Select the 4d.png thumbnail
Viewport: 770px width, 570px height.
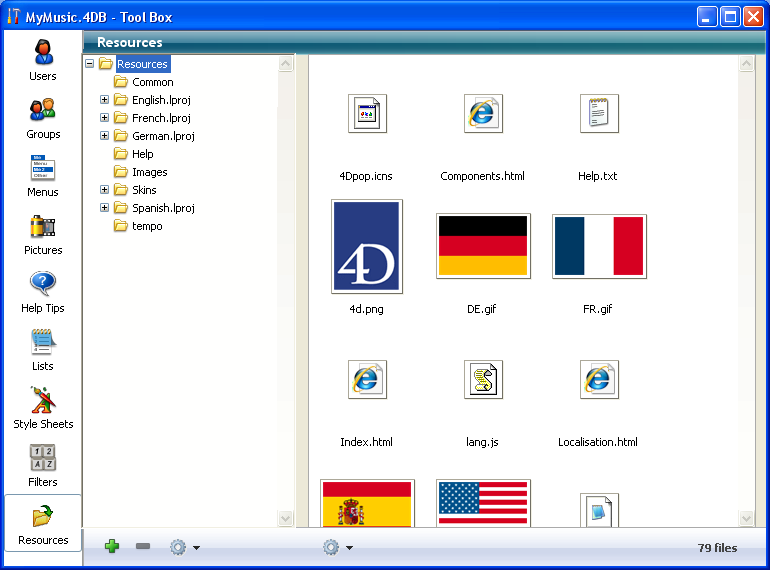pos(366,246)
